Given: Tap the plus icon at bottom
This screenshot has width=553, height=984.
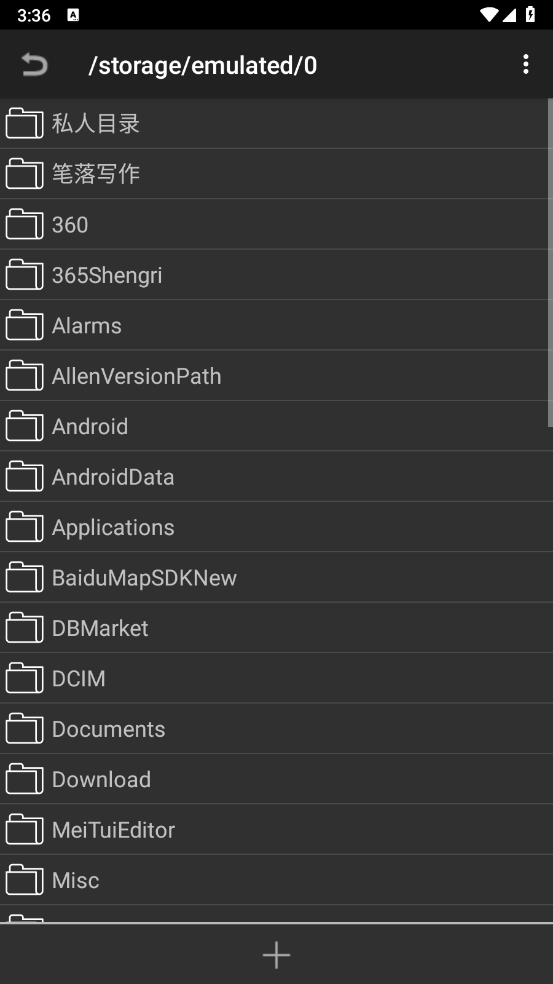Looking at the screenshot, I should click(x=276, y=955).
